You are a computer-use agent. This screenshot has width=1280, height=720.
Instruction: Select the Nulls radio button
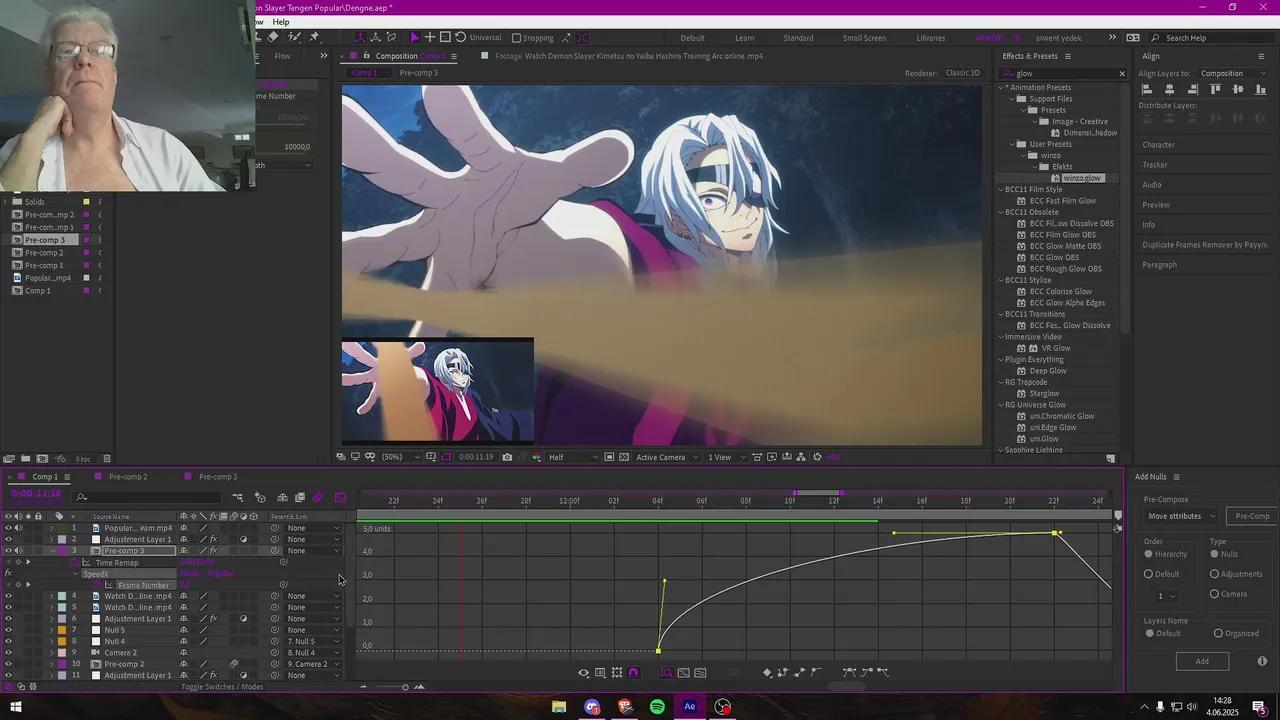point(1214,554)
